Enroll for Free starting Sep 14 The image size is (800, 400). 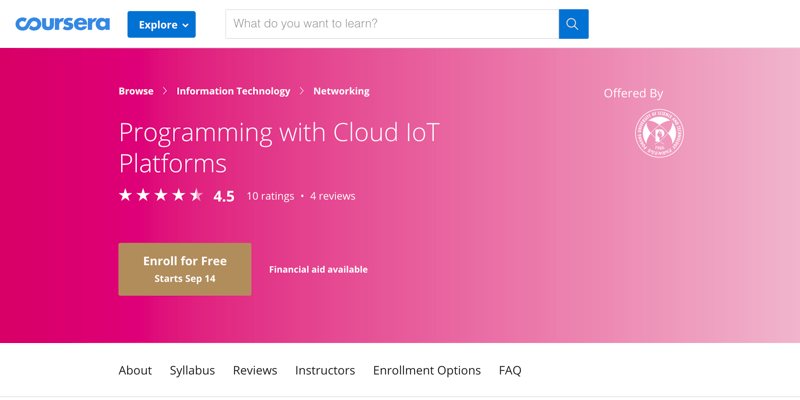tap(185, 269)
